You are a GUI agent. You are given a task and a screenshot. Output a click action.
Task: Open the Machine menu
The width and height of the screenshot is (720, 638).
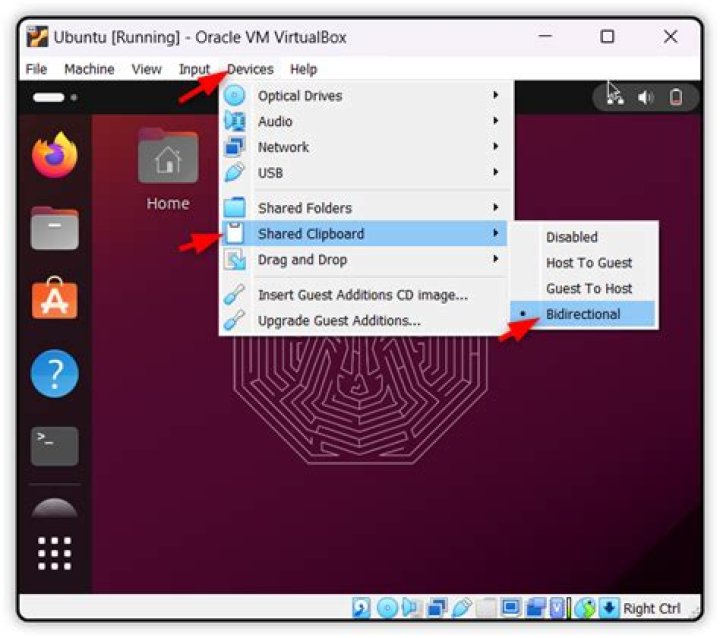89,69
